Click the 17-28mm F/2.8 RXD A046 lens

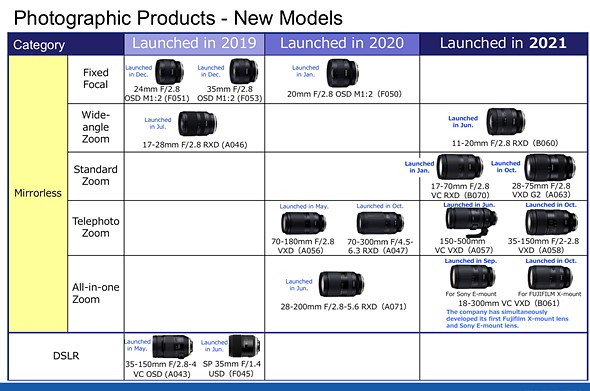198,123
